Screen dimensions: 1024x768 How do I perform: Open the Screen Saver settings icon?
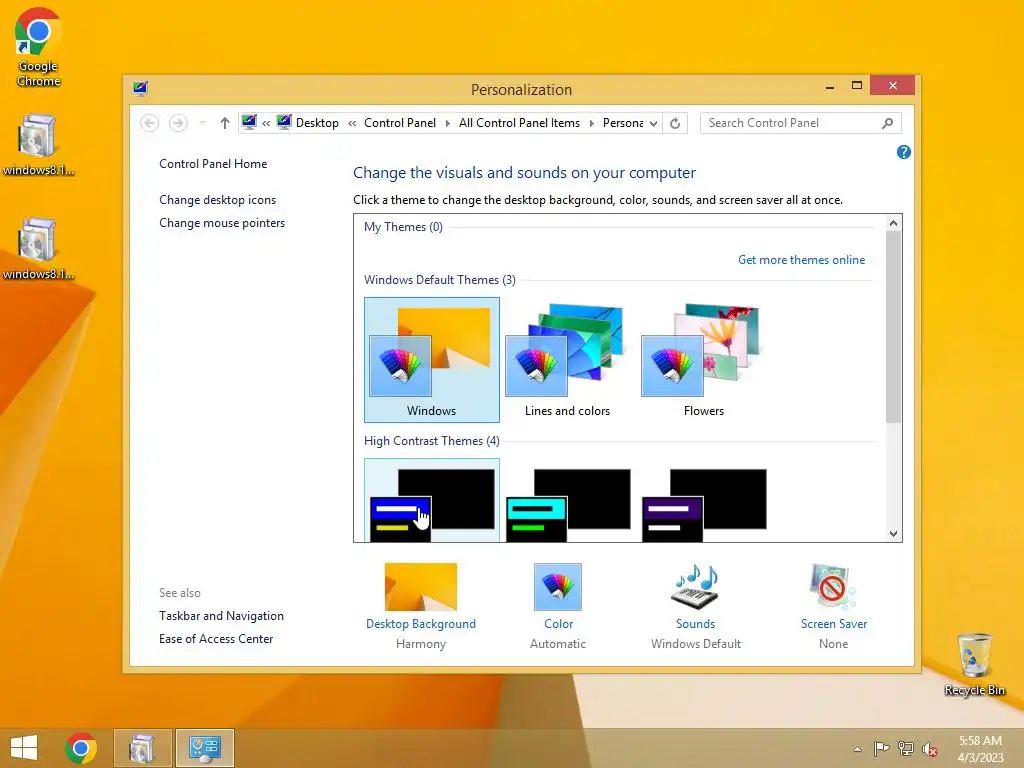click(833, 586)
